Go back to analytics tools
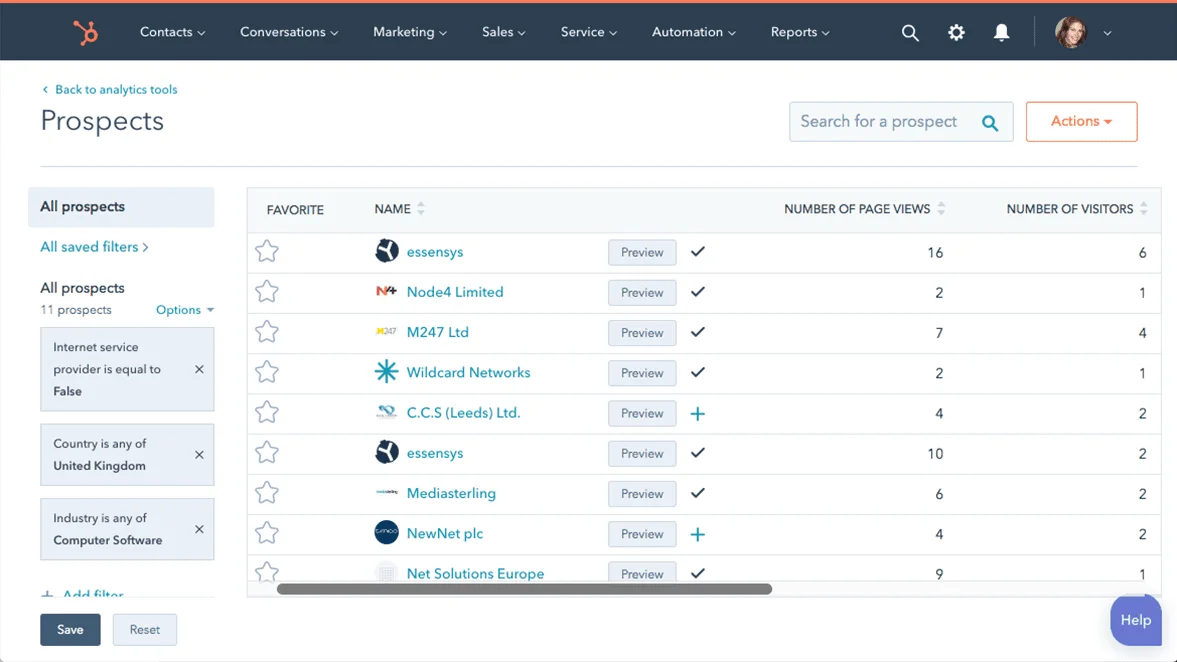Image resolution: width=1177 pixels, height=662 pixels. tap(115, 89)
